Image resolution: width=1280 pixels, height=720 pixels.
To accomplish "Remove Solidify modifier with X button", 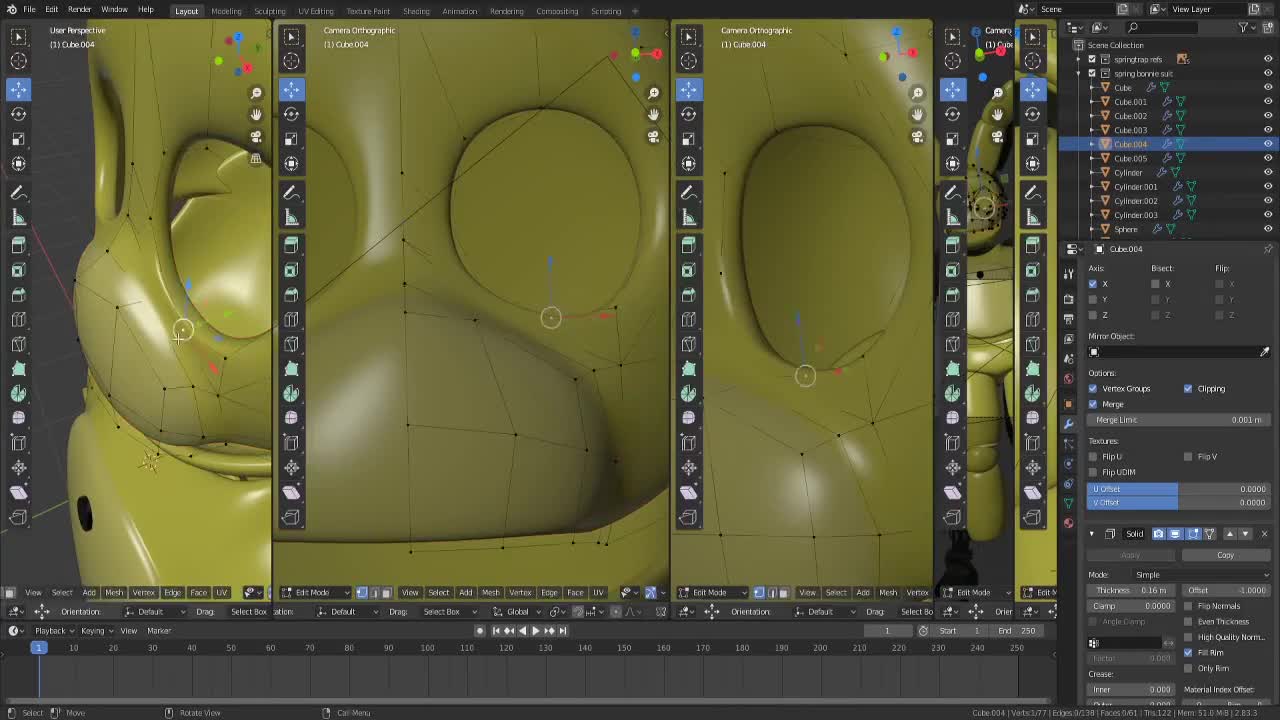I will pos(1264,534).
